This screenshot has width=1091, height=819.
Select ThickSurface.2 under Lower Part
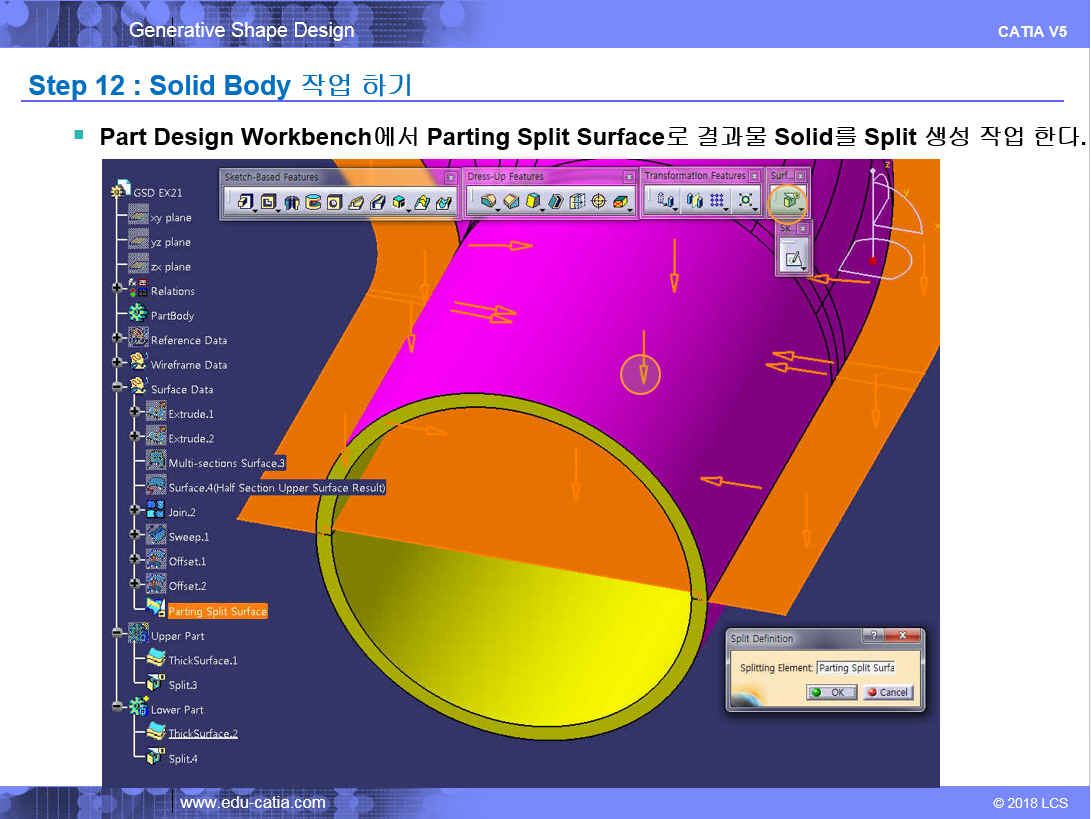203,734
